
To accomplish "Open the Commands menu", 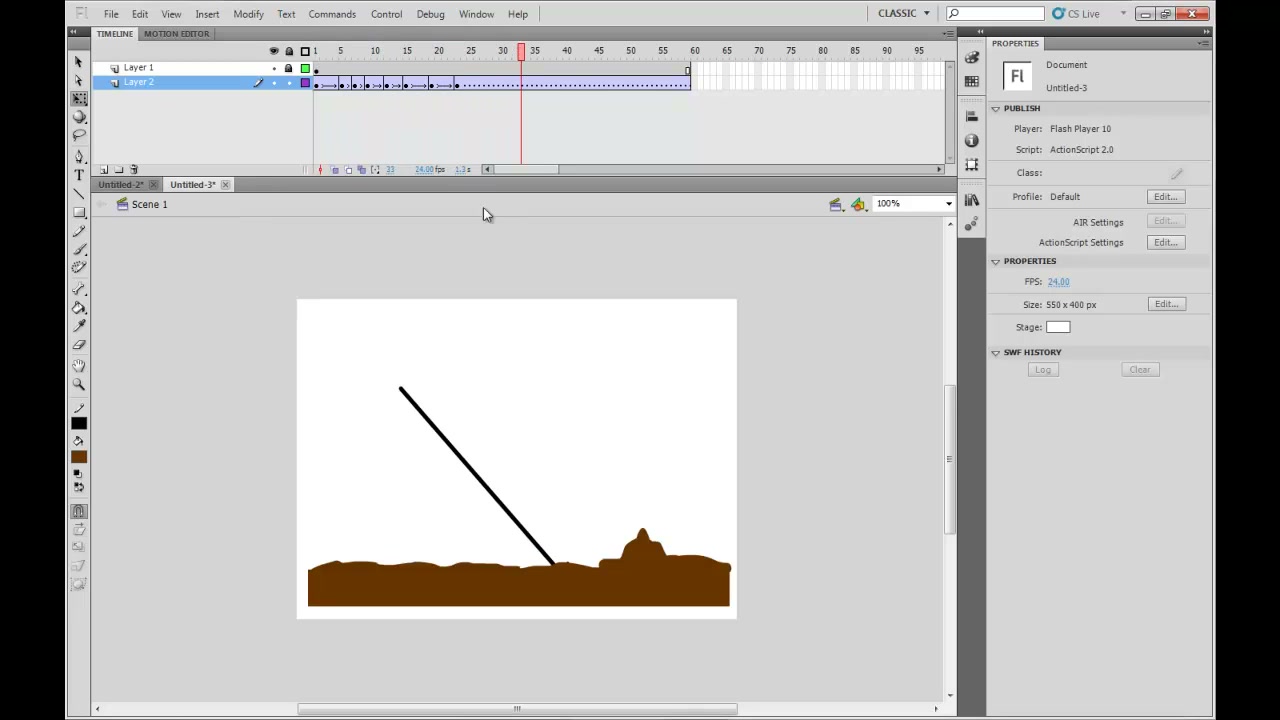I will point(332,14).
